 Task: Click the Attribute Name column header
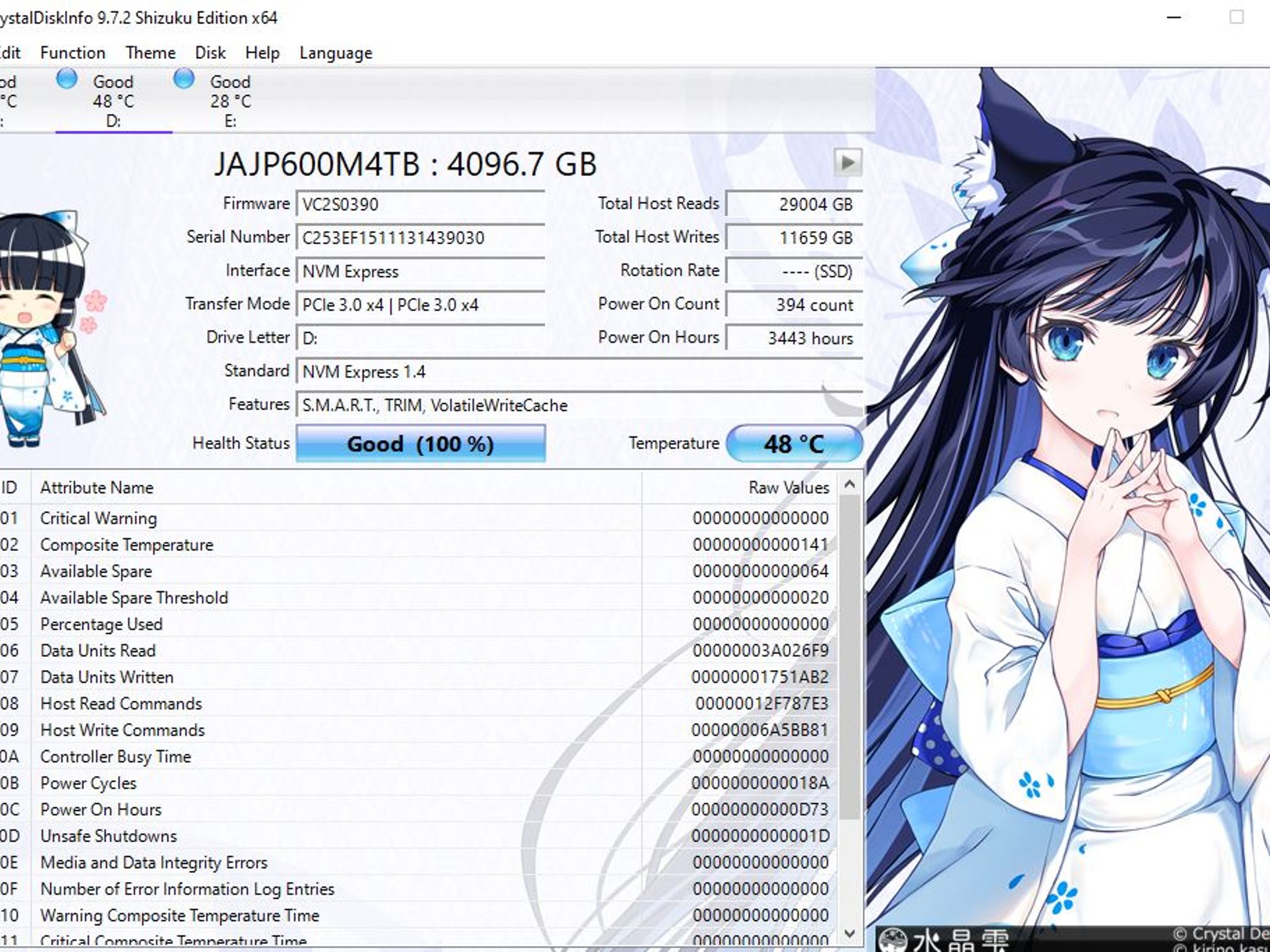(x=335, y=488)
